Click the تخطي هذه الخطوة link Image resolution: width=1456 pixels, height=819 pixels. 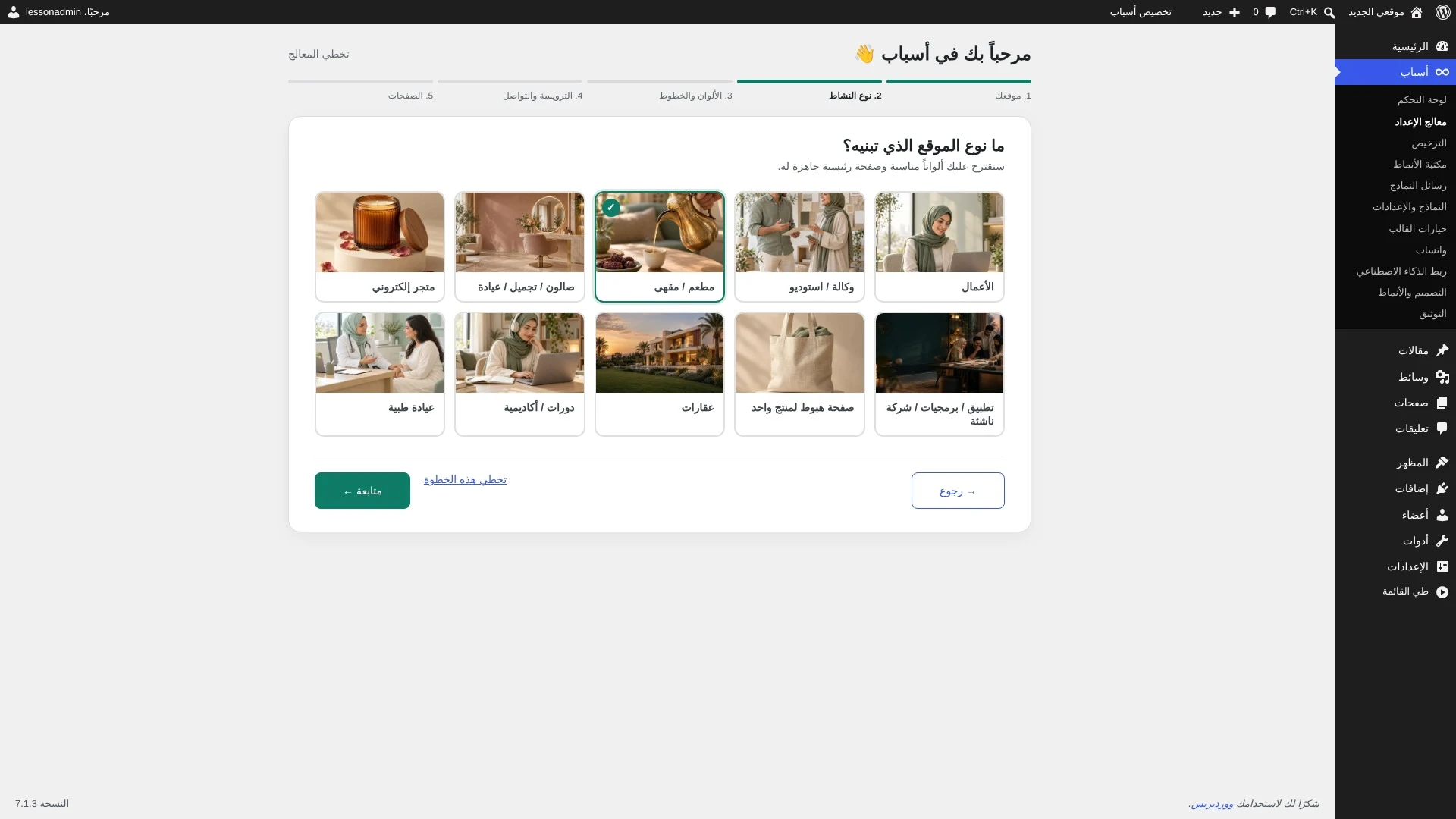pyautogui.click(x=465, y=479)
